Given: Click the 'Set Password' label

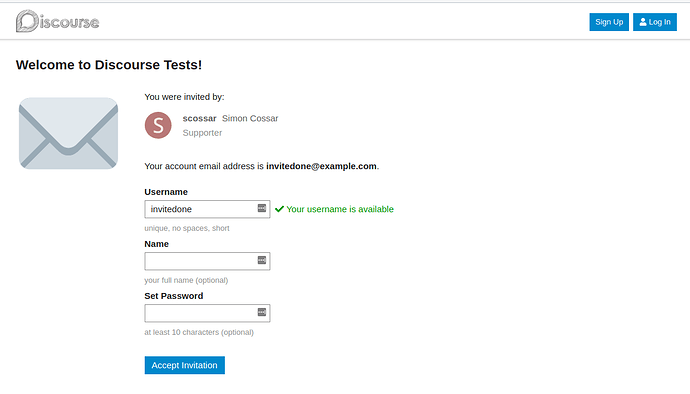Looking at the screenshot, I should (174, 296).
